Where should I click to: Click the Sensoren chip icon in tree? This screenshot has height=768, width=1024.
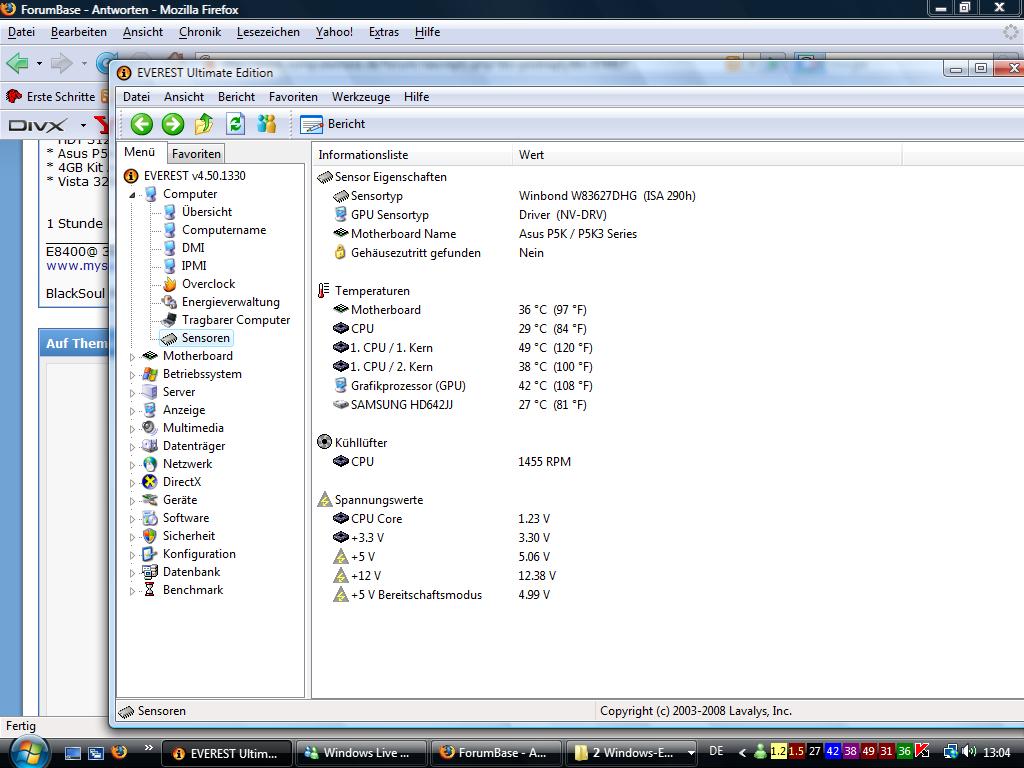tap(169, 338)
